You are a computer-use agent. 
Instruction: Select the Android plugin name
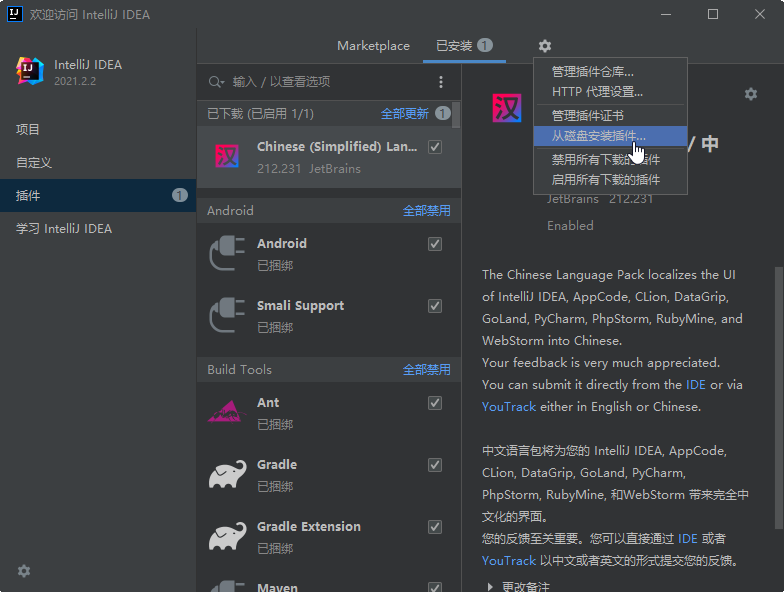pos(282,244)
